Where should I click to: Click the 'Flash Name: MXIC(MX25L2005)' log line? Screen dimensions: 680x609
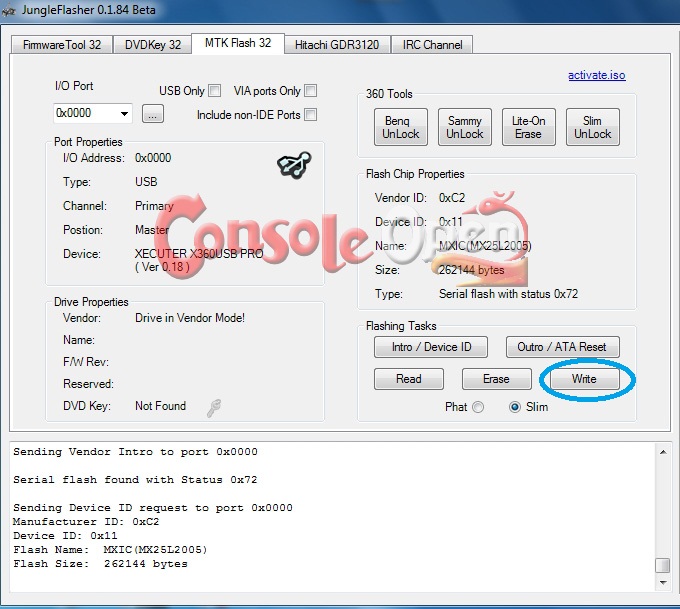[110, 550]
